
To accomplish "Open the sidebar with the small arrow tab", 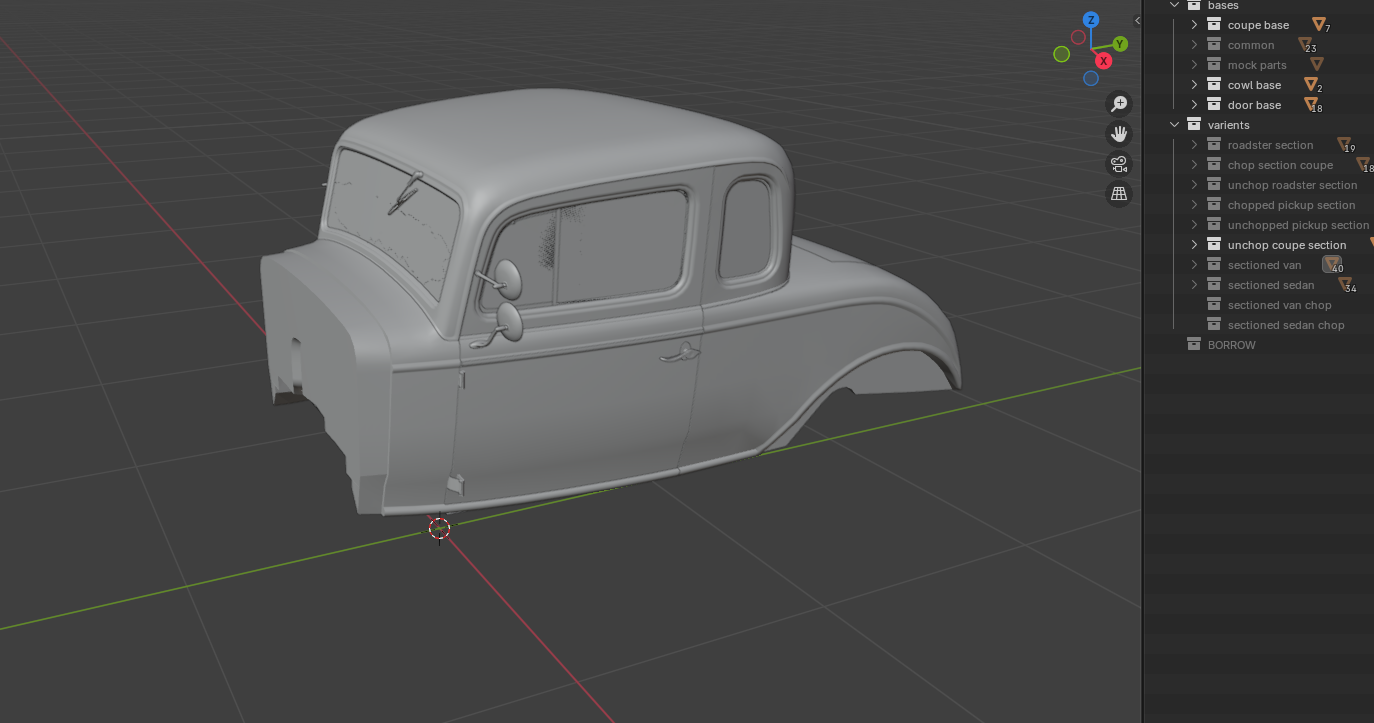I will [1137, 20].
